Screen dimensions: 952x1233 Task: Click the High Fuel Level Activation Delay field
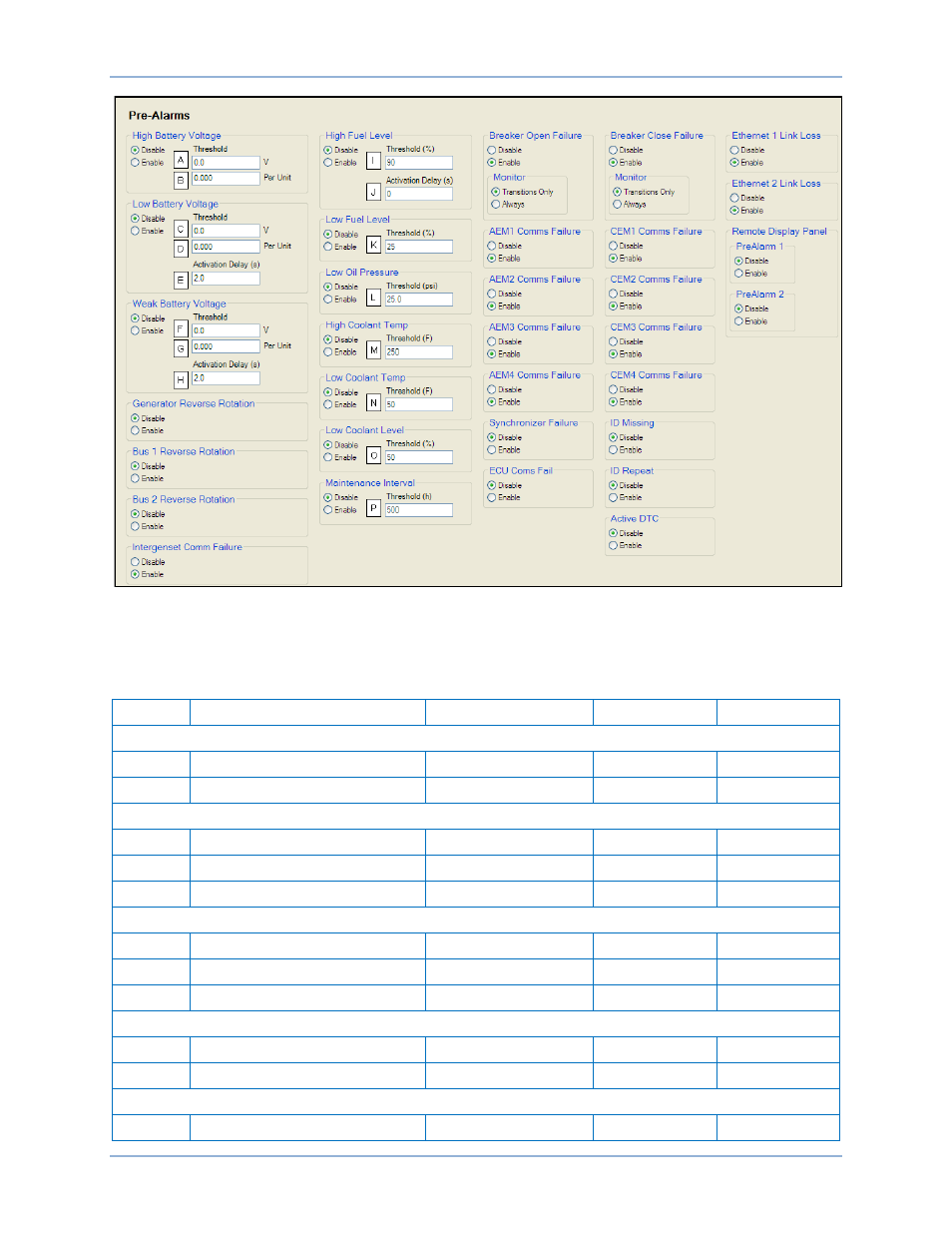click(419, 194)
